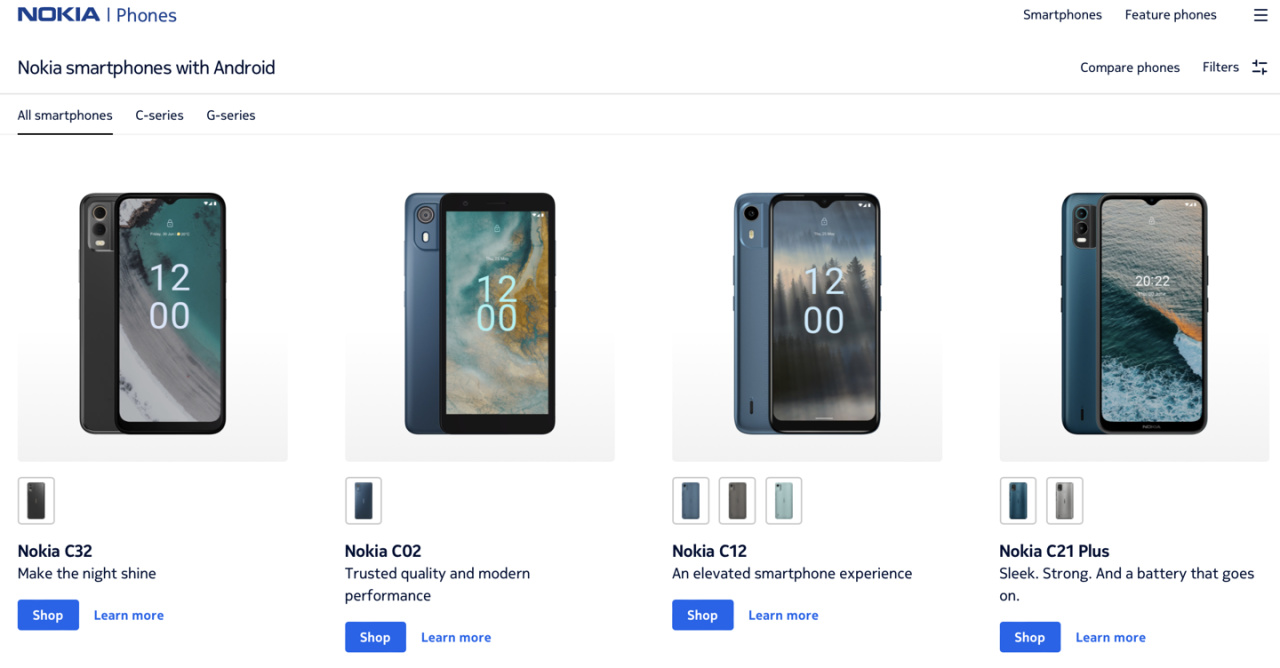Select the Nokia C02 blue color swatch

point(363,501)
